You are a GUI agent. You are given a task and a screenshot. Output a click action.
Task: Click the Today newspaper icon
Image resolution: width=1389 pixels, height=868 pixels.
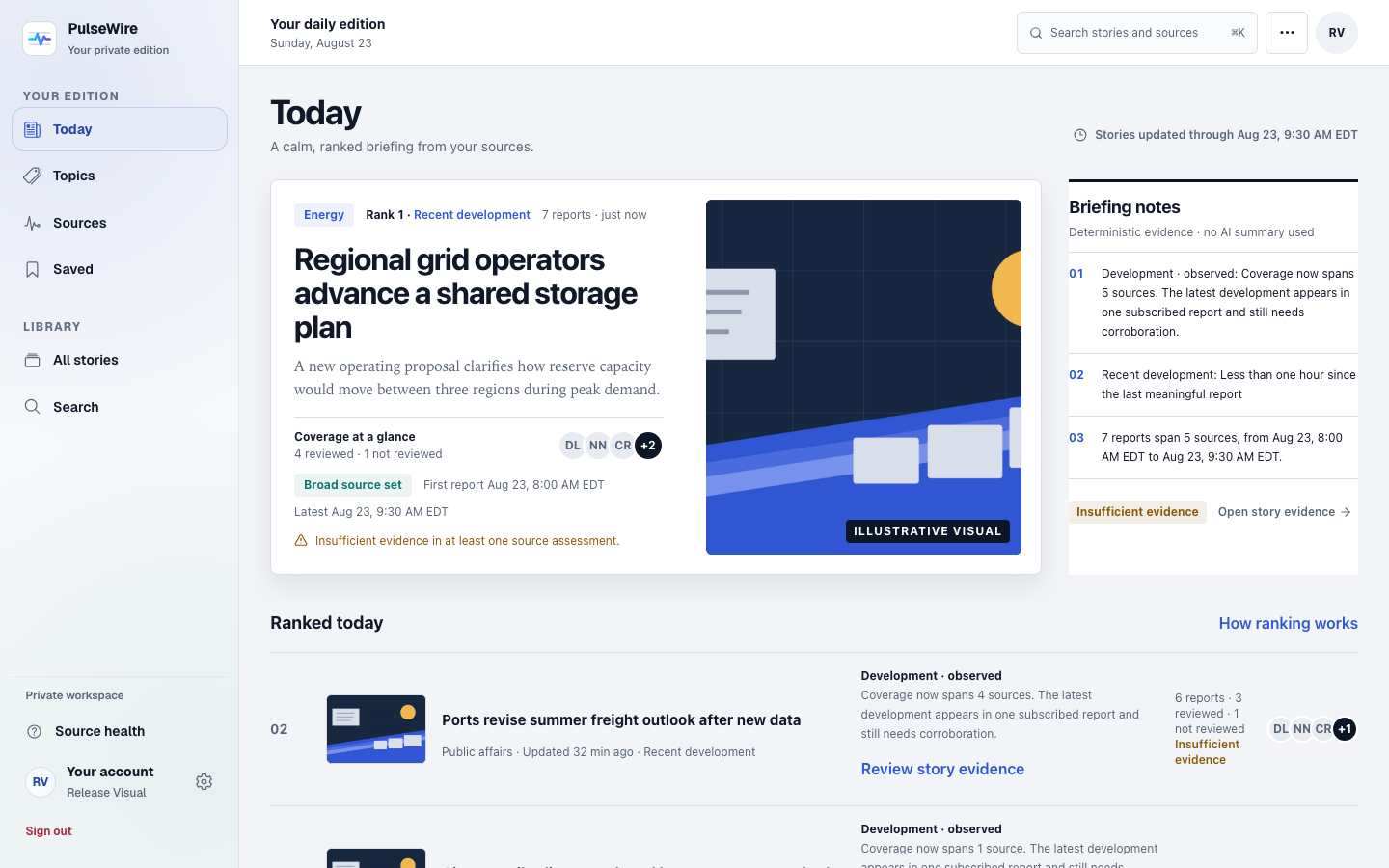(x=33, y=129)
